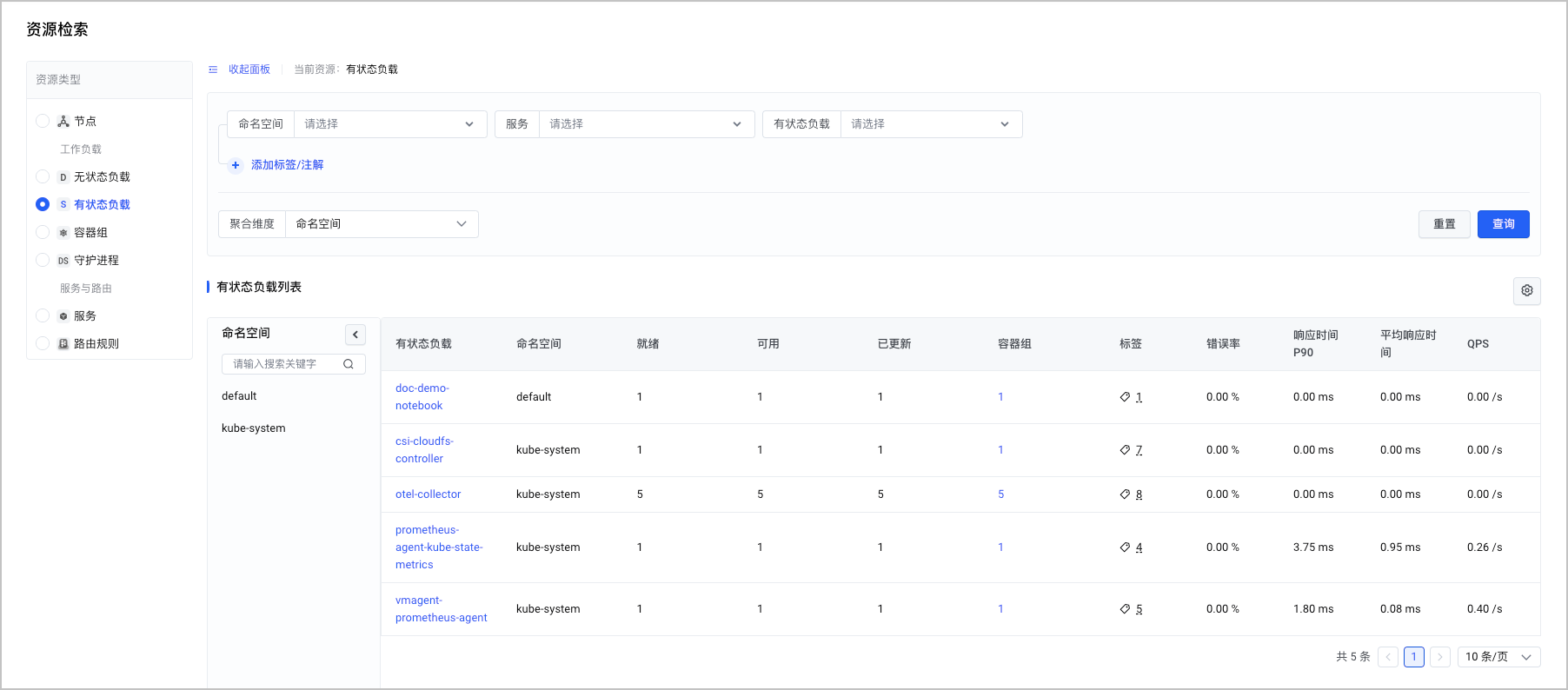Screen dimensions: 1568x690
Task: Select the 路由规则 radio button
Action: (43, 343)
